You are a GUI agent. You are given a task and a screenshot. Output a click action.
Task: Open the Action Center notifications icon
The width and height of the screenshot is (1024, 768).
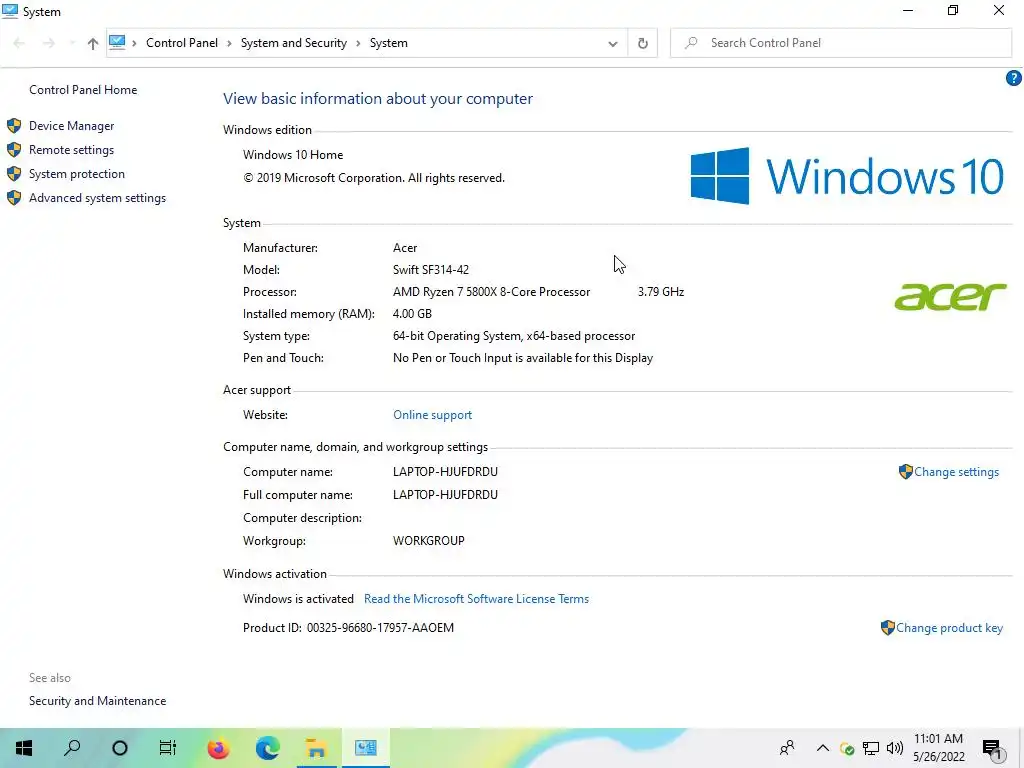pos(992,748)
